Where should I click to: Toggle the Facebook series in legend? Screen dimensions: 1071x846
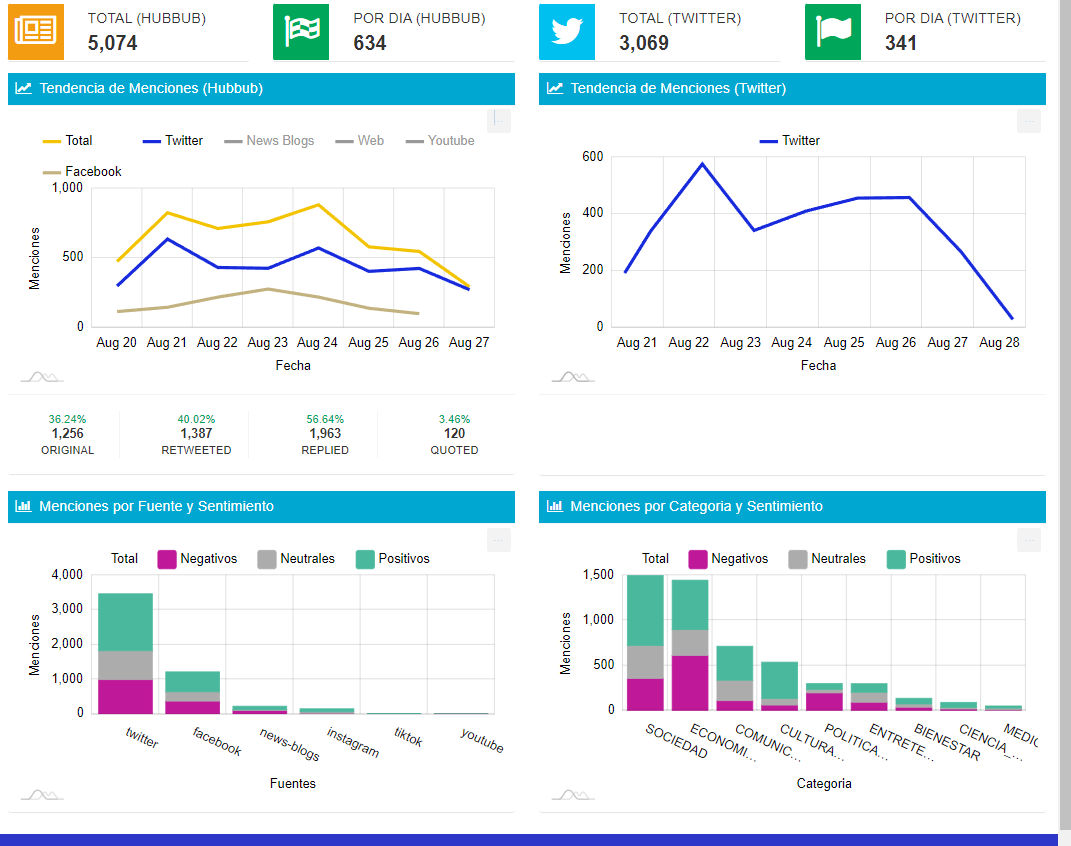(82, 171)
